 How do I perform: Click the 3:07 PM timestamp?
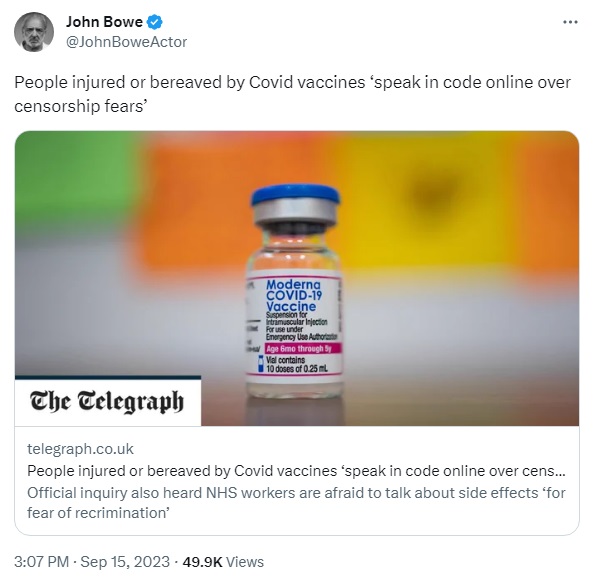[41, 562]
